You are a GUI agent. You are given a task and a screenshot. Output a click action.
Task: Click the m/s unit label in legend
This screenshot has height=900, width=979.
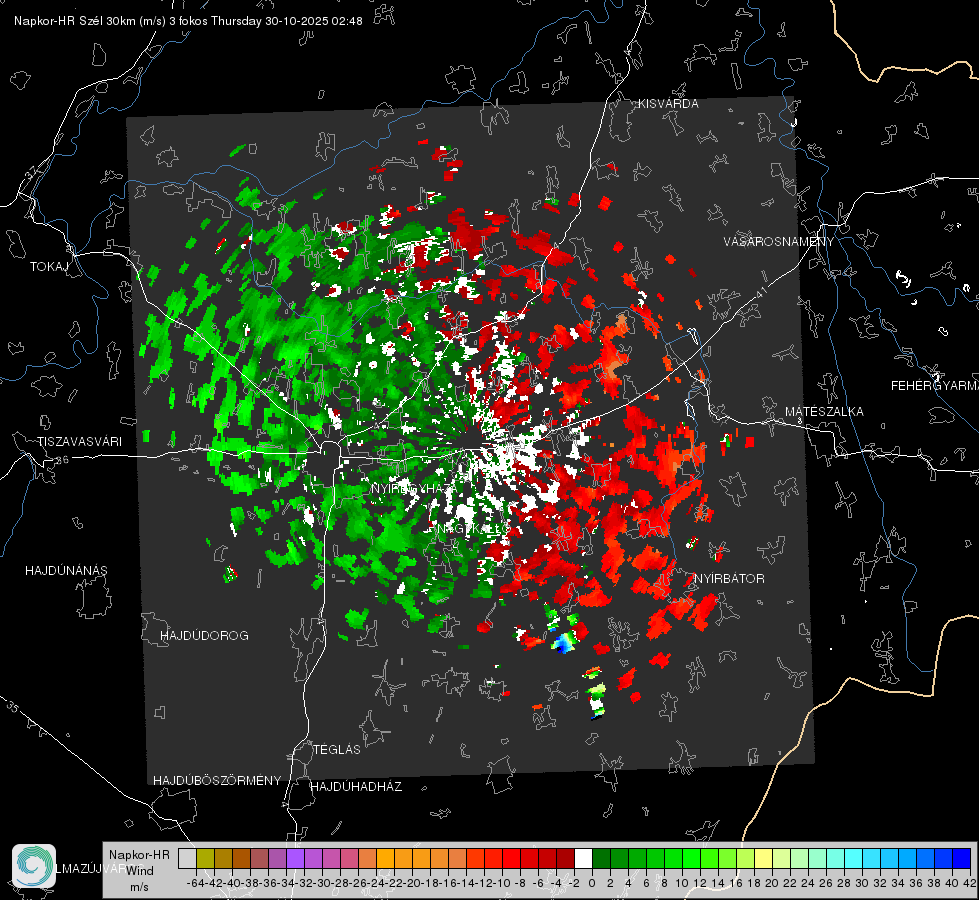[139, 887]
